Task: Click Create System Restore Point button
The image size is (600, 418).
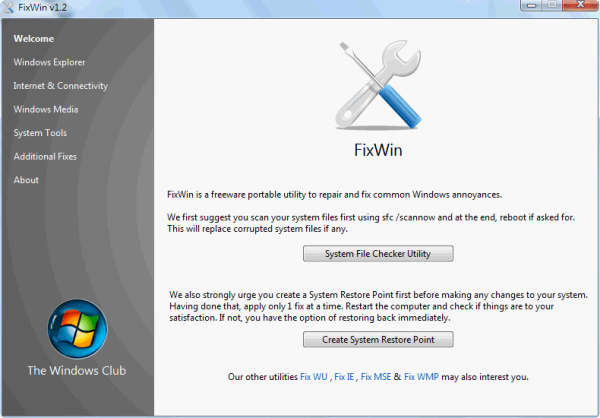Action: coord(378,340)
